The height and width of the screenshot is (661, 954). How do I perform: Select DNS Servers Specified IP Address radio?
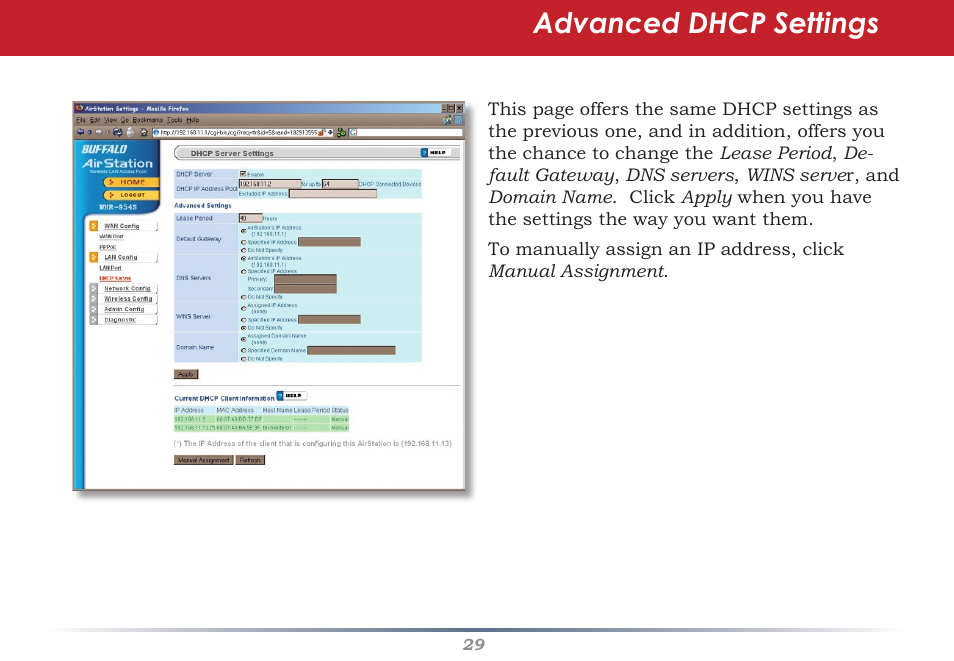[x=243, y=271]
